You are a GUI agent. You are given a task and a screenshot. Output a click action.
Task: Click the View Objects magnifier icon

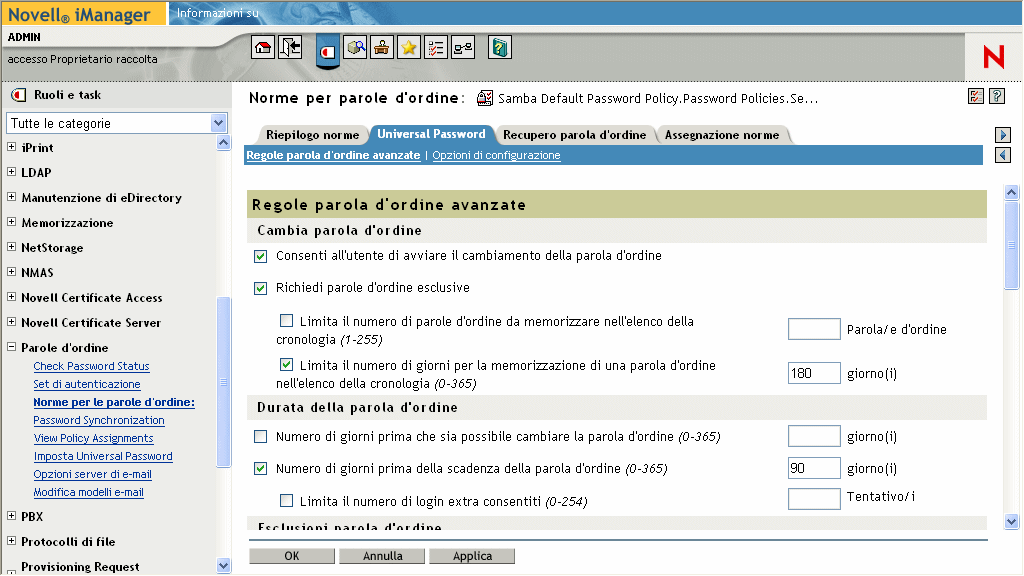356,47
